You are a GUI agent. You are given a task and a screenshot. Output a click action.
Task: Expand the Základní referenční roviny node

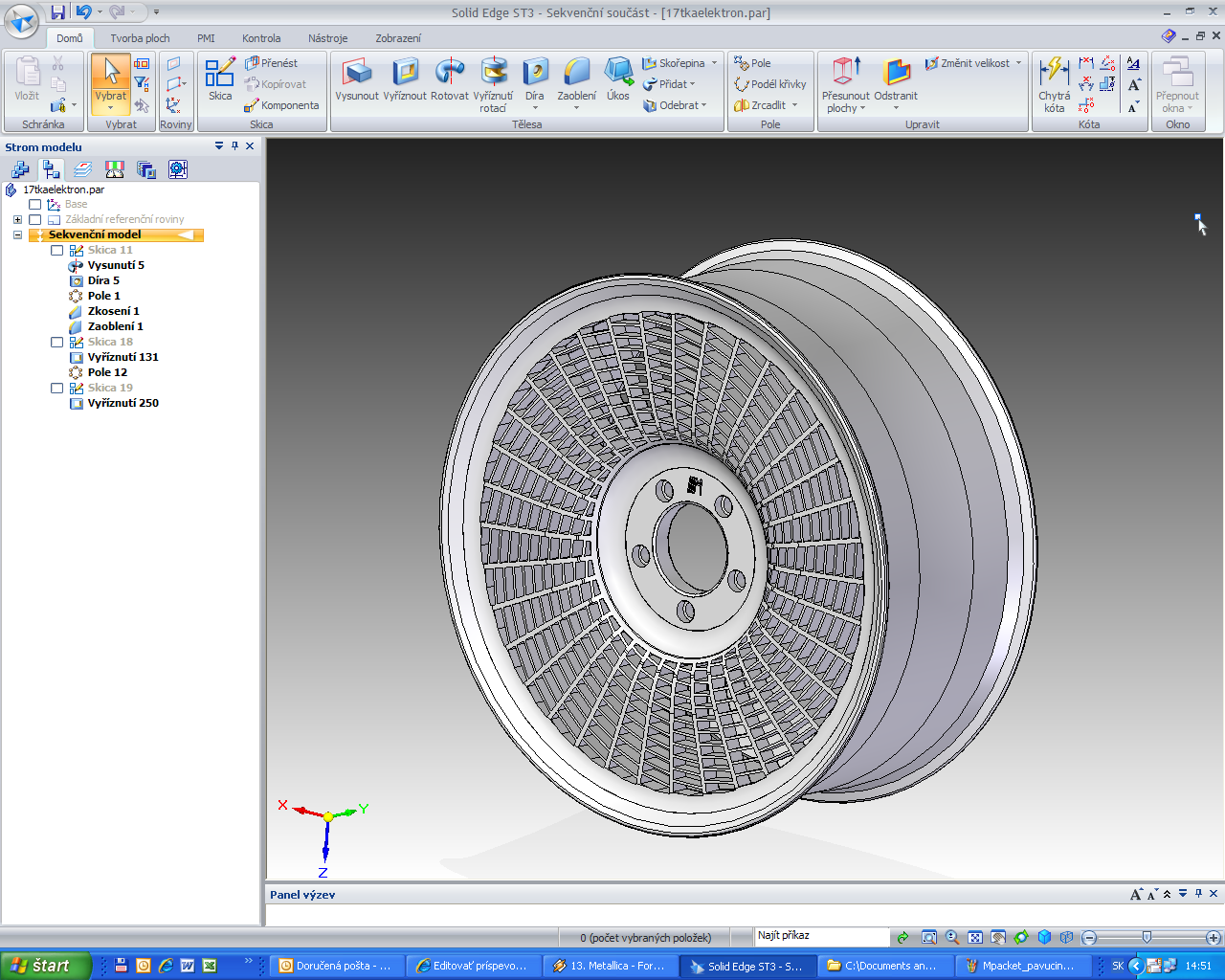[x=17, y=219]
